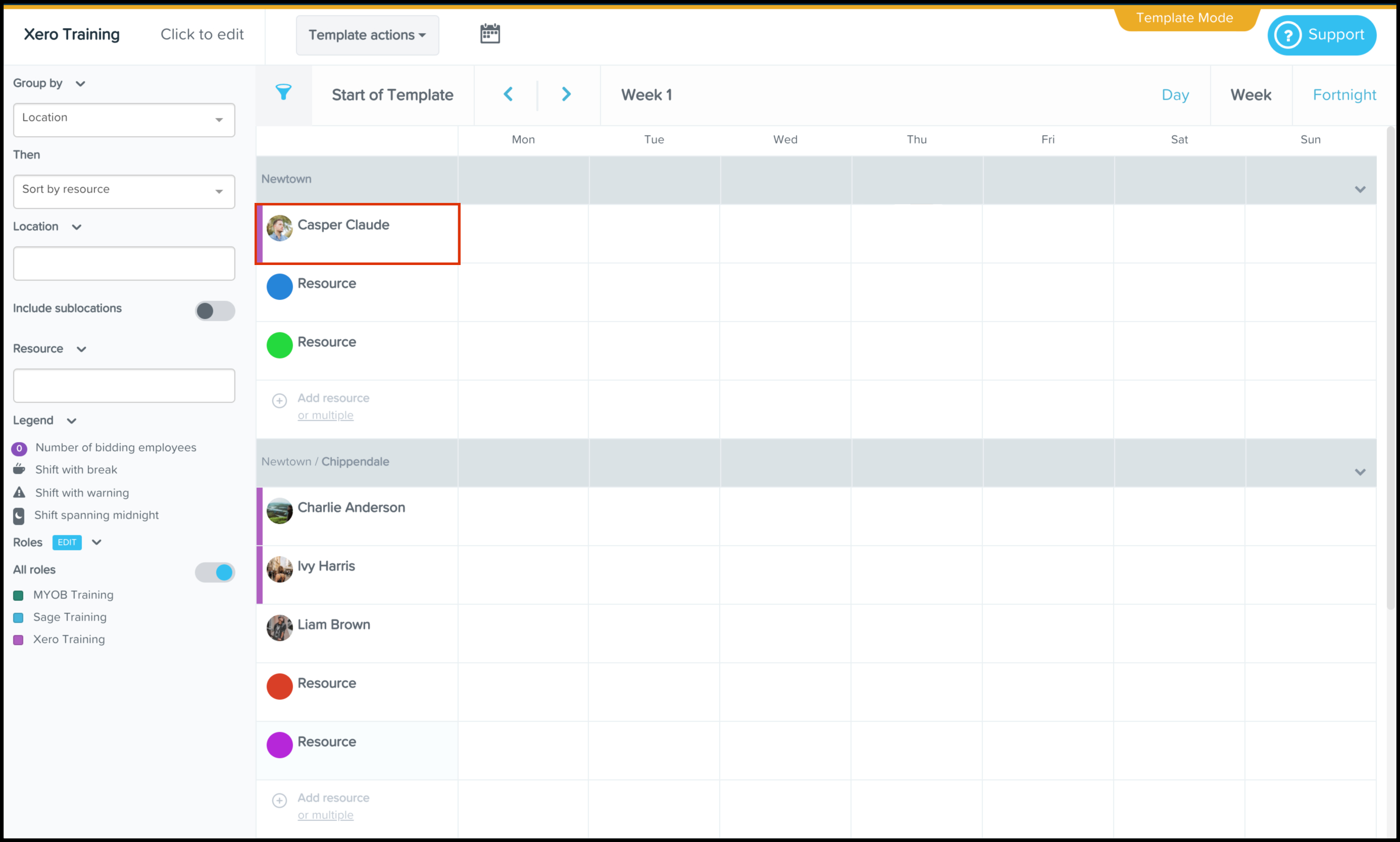The height and width of the screenshot is (842, 1400).
Task: Switch to Day view tab
Action: [1175, 95]
